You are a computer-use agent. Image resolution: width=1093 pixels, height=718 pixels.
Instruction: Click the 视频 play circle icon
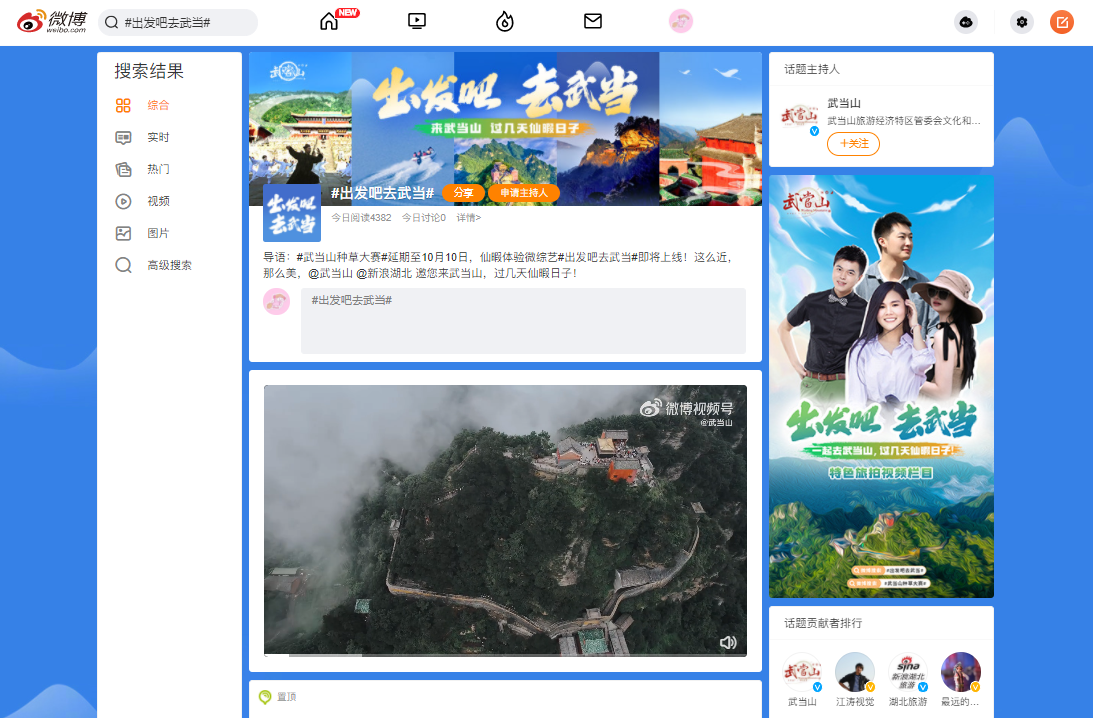(x=123, y=201)
